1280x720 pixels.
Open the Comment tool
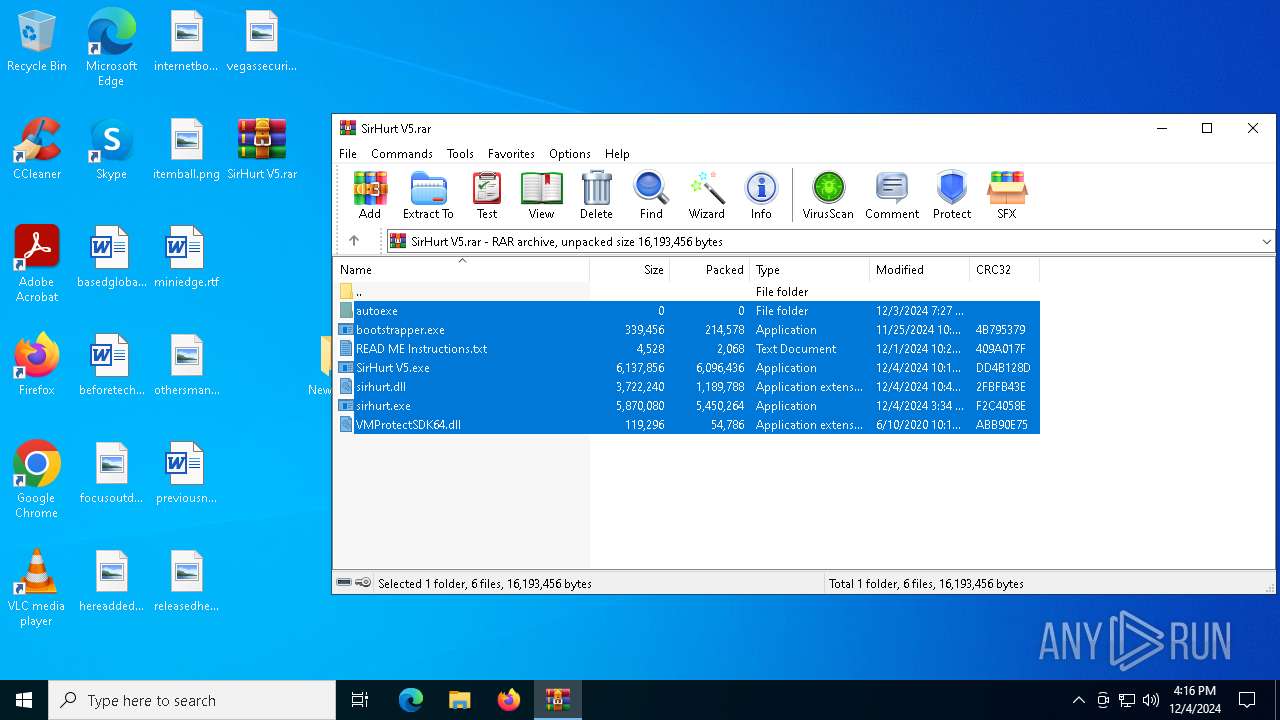[x=892, y=195]
